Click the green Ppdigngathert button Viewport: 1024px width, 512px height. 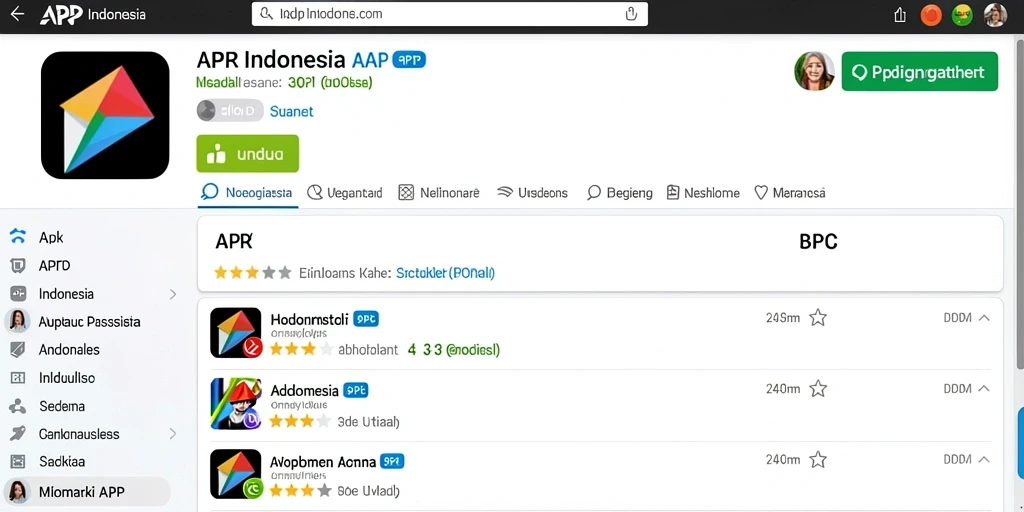point(920,72)
